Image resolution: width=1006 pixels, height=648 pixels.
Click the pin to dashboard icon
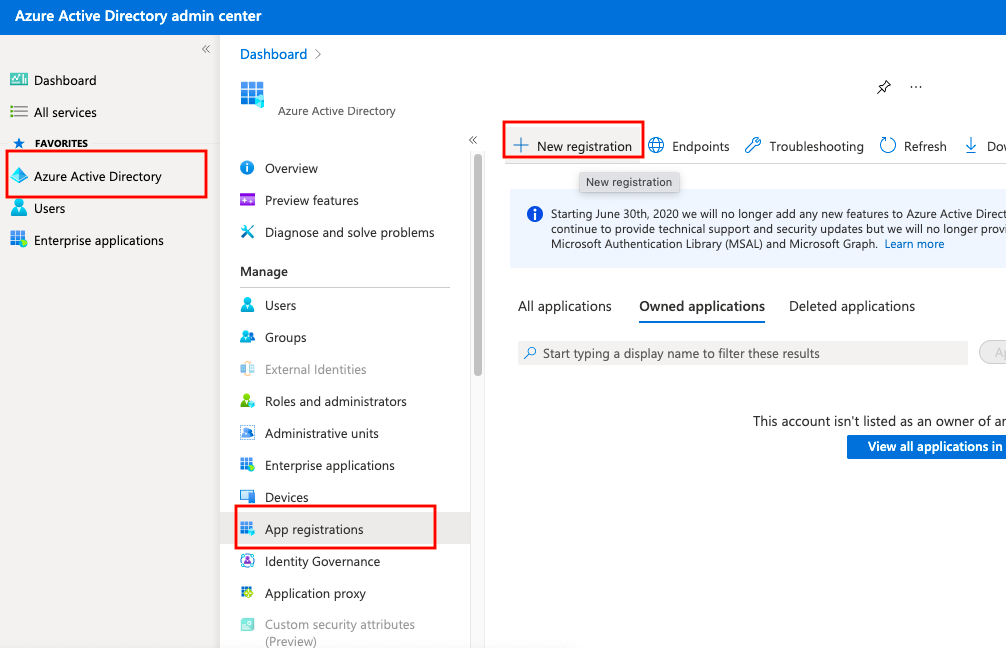(883, 87)
